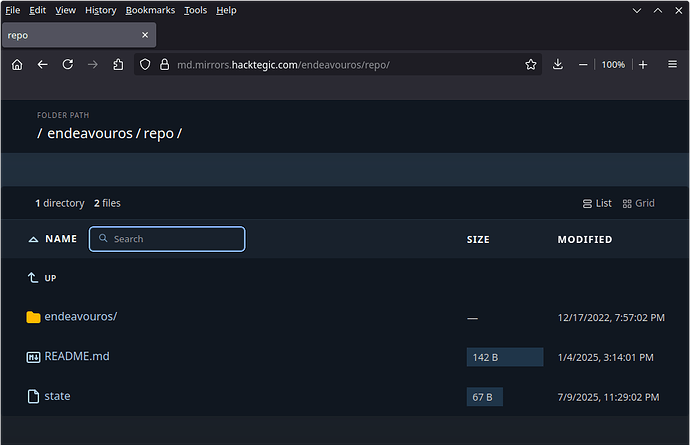Click the 1/4/2025, 3:14:01 PM date
This screenshot has width=690, height=445.
(x=606, y=357)
